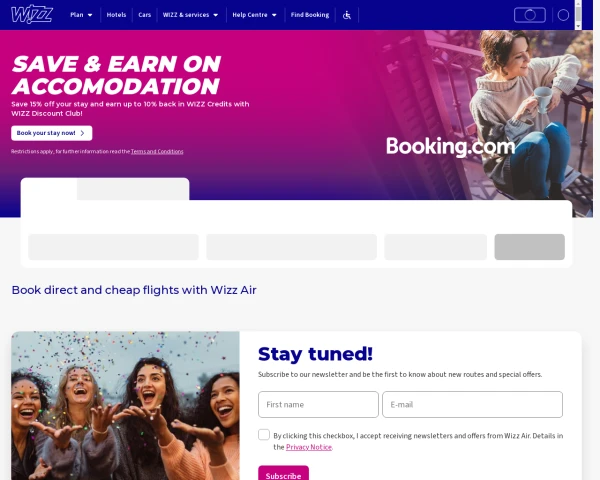
Task: Expand the Plan dropdown menu
Action: pos(81,15)
